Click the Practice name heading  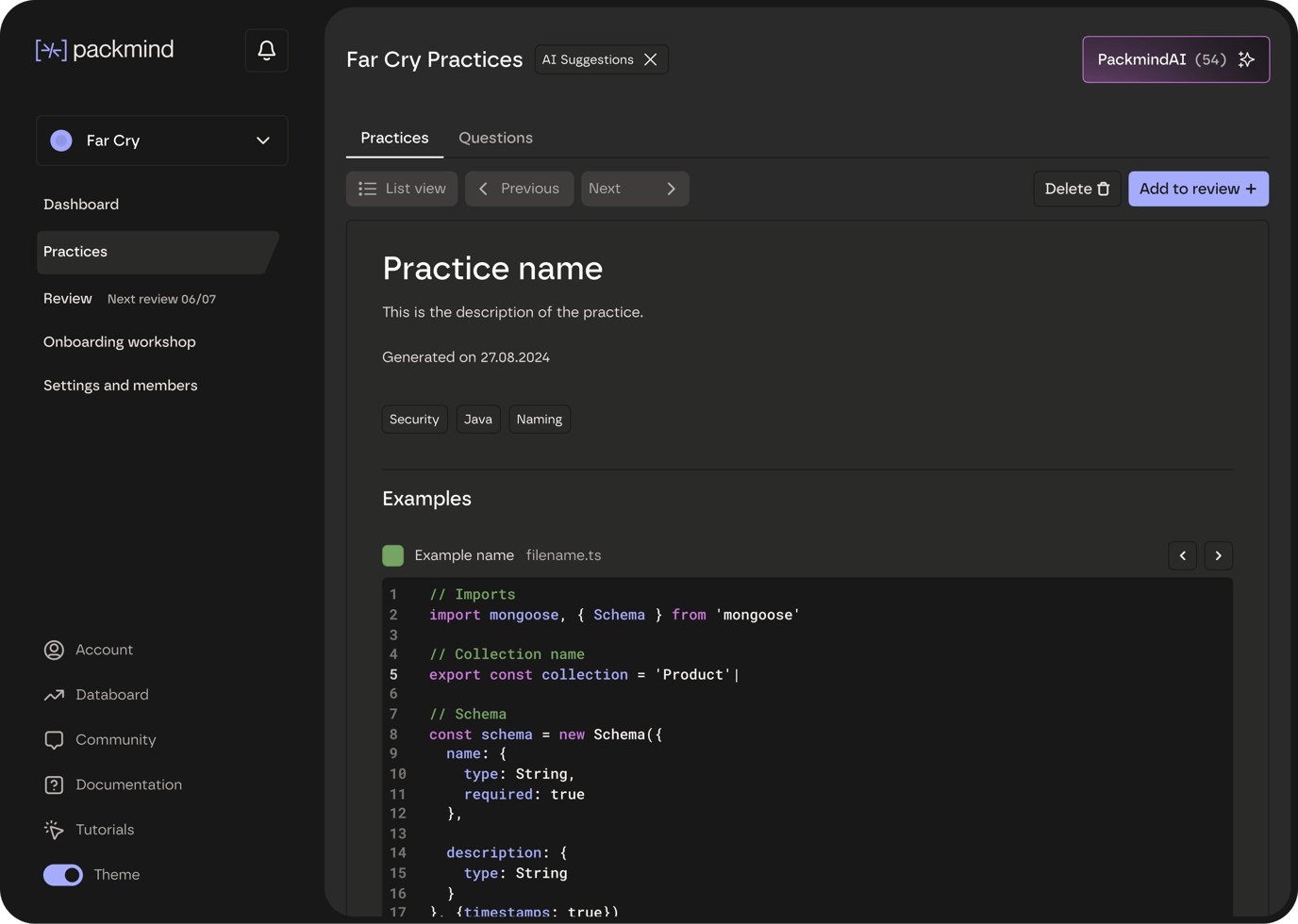pos(492,269)
